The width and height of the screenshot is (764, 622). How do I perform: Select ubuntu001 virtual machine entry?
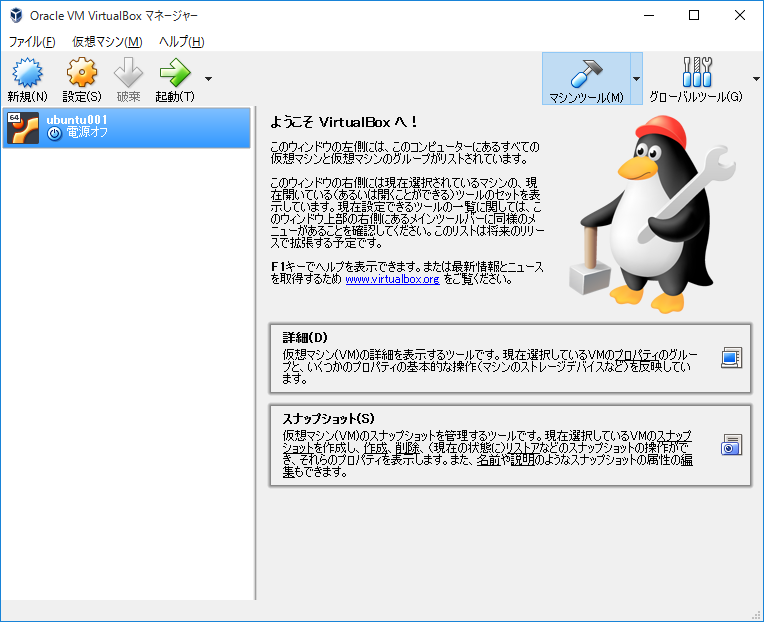pyautogui.click(x=126, y=128)
